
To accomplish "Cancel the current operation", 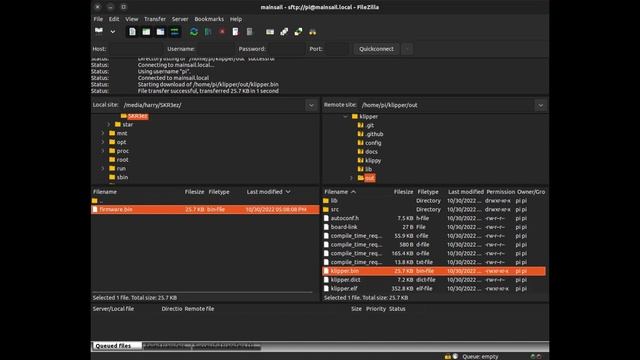I will pos(222,31).
